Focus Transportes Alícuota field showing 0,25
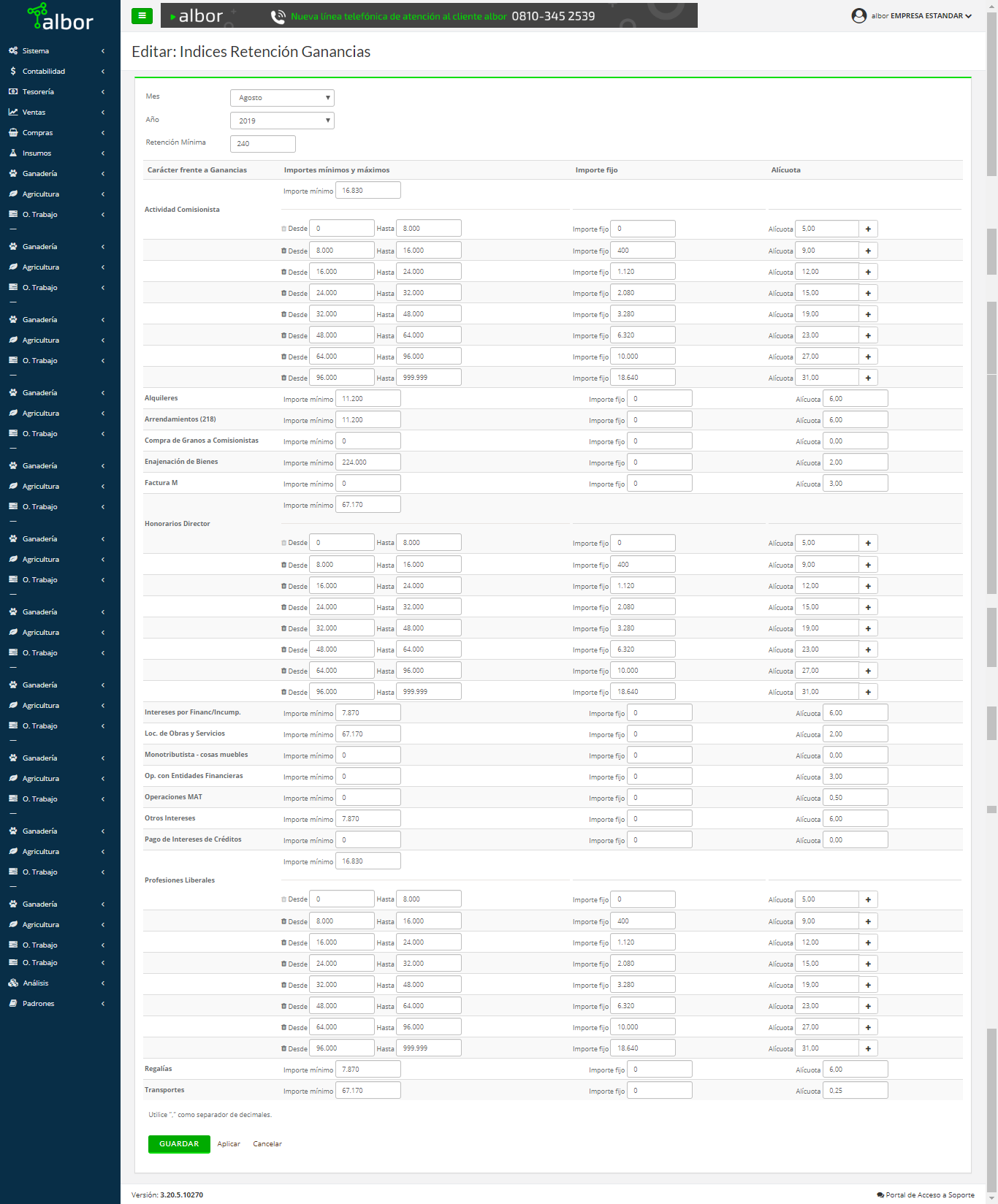The height and width of the screenshot is (1204, 998). pyautogui.click(x=856, y=1090)
